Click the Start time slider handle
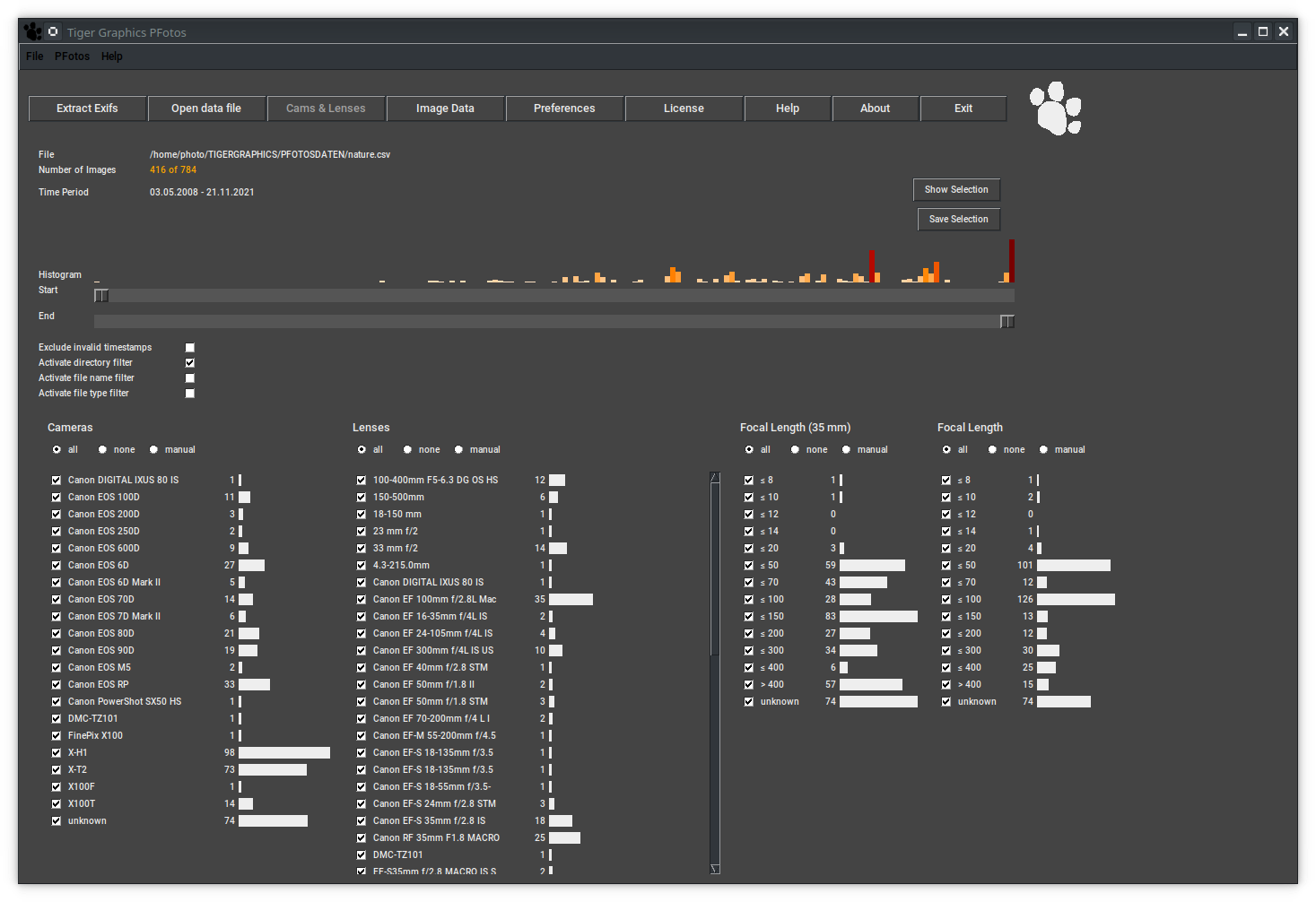The image size is (1316, 902). [101, 296]
